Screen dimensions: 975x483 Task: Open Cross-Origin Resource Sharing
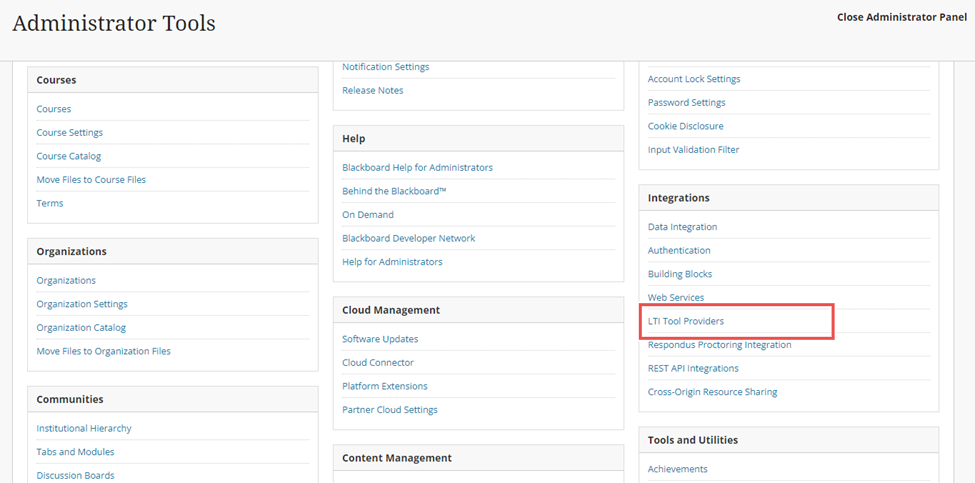pyautogui.click(x=713, y=392)
